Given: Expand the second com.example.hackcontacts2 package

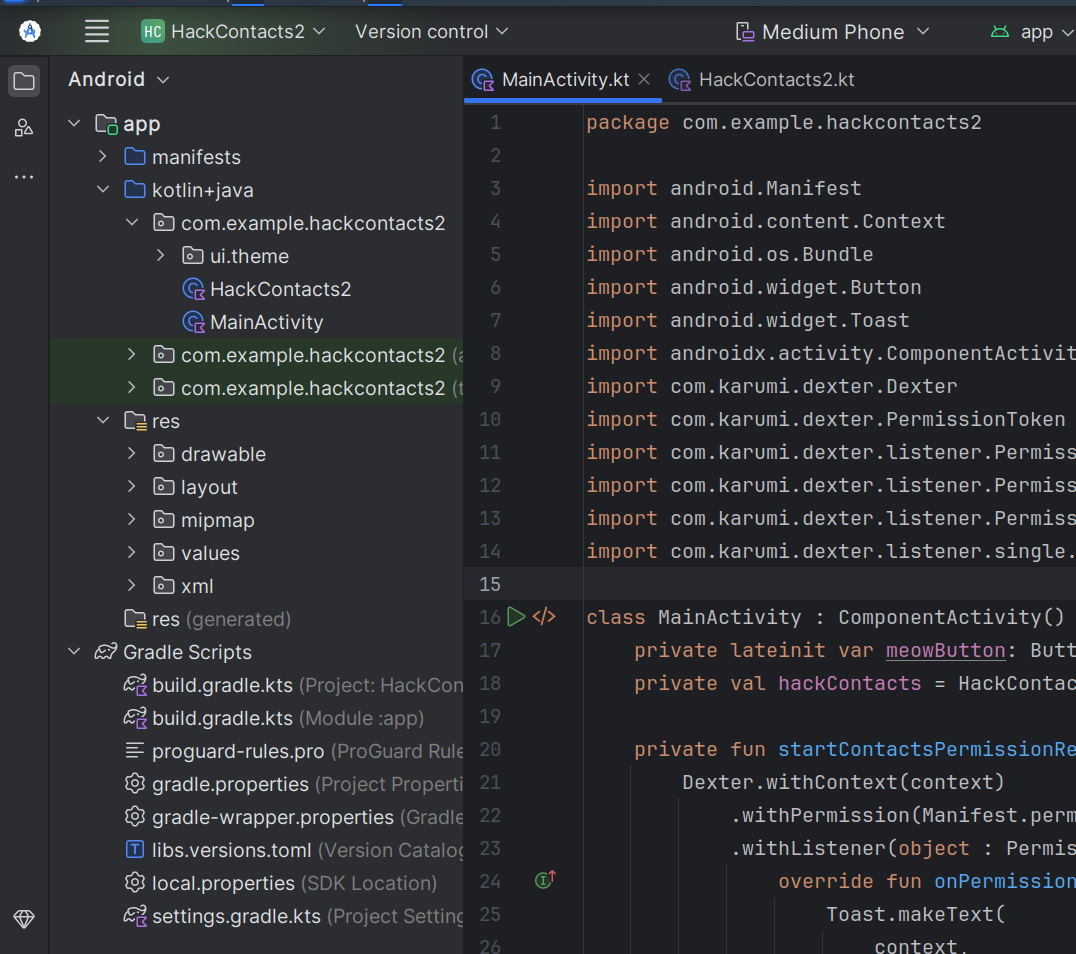Looking at the screenshot, I should (132, 355).
